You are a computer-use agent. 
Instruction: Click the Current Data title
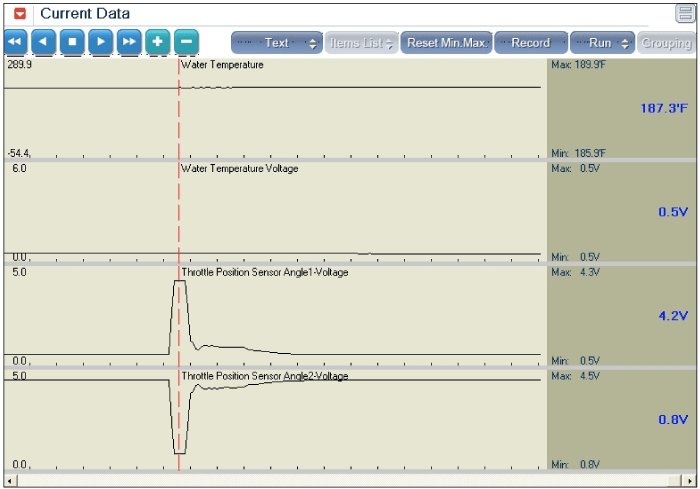(x=85, y=13)
